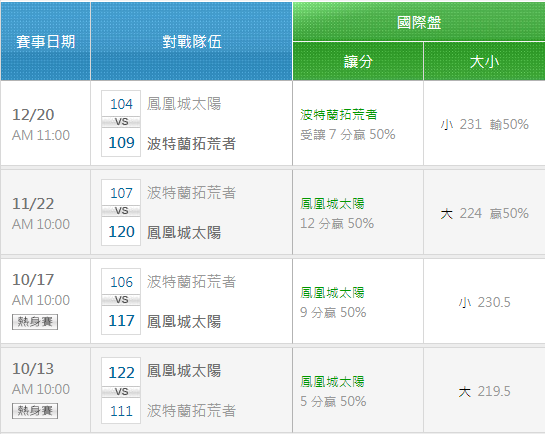545x434 pixels.
Task: Click the 小 230.5 total result
Action: pyautogui.click(x=485, y=302)
